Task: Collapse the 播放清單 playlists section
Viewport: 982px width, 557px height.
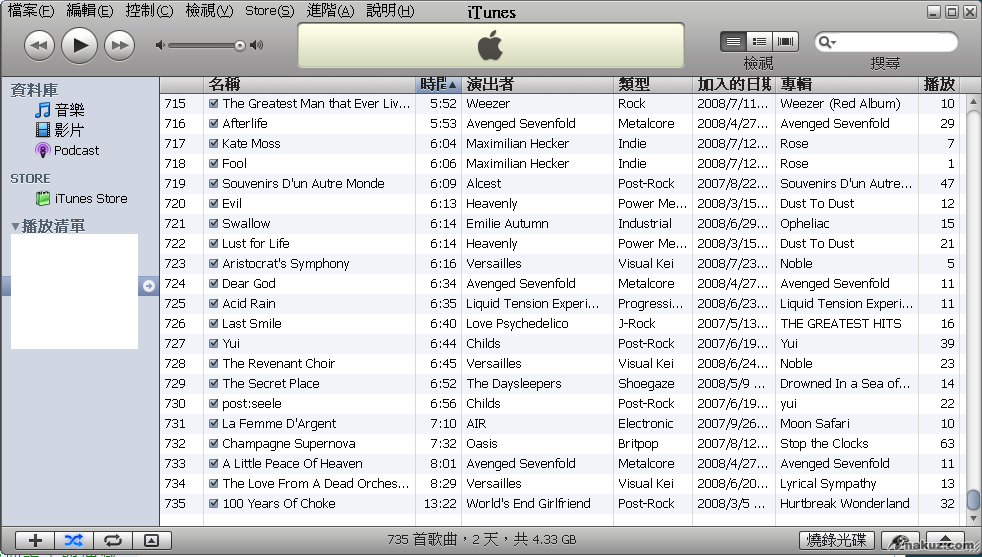Action: click(x=16, y=227)
